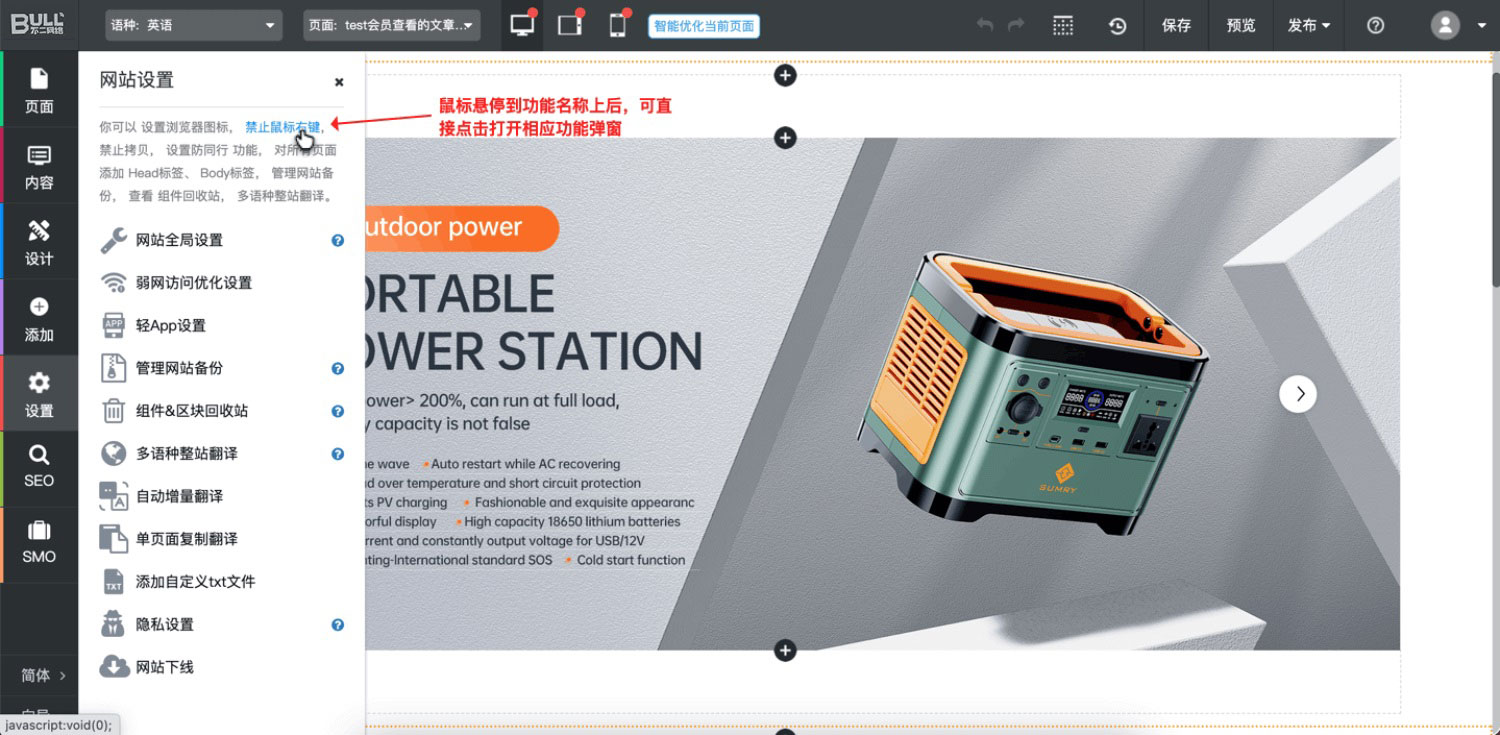Expand the 页面 page selector dropdown
Image resolution: width=1500 pixels, height=735 pixels.
(x=391, y=26)
